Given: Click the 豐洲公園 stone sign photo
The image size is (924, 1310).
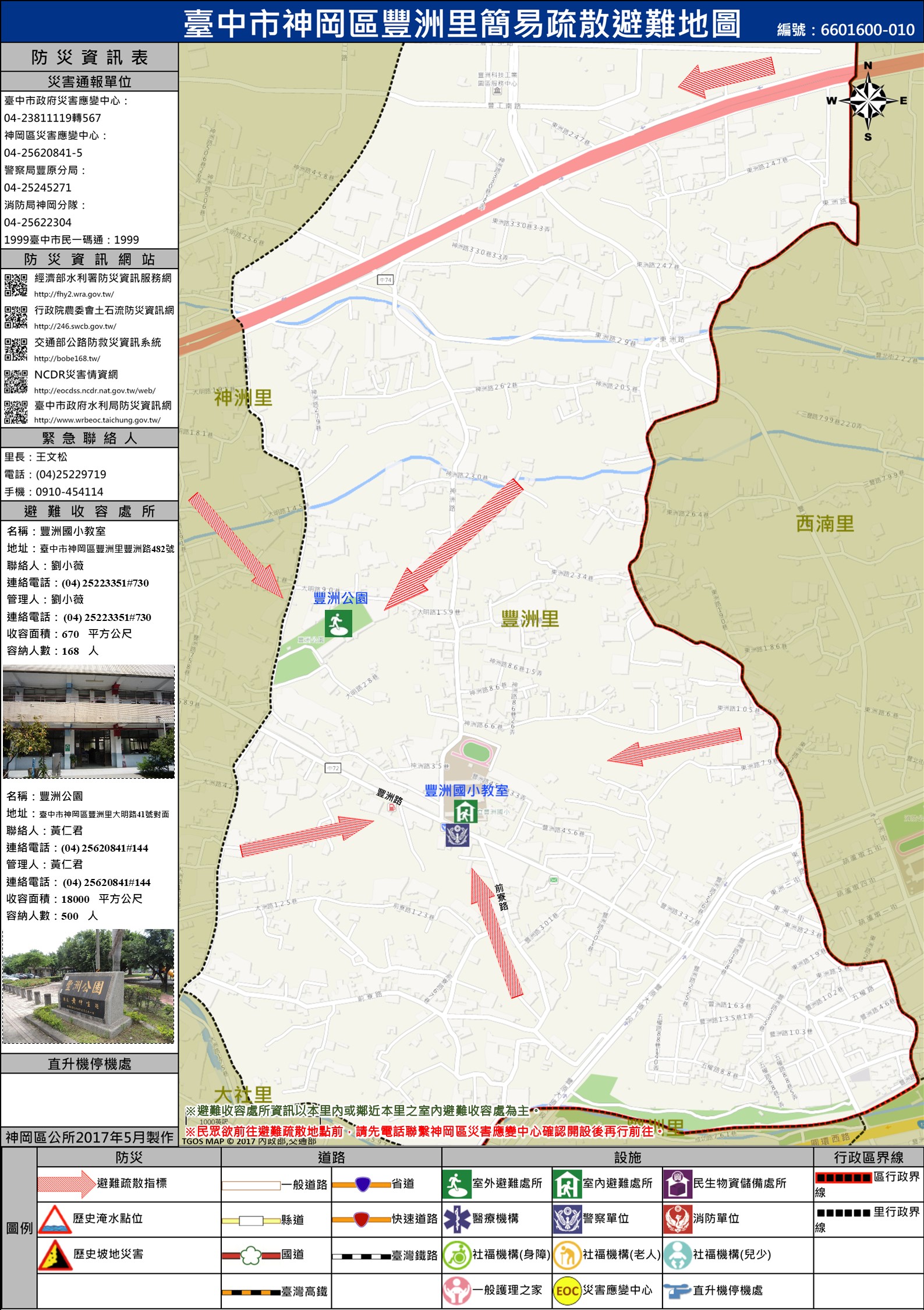Looking at the screenshot, I should click(88, 986).
